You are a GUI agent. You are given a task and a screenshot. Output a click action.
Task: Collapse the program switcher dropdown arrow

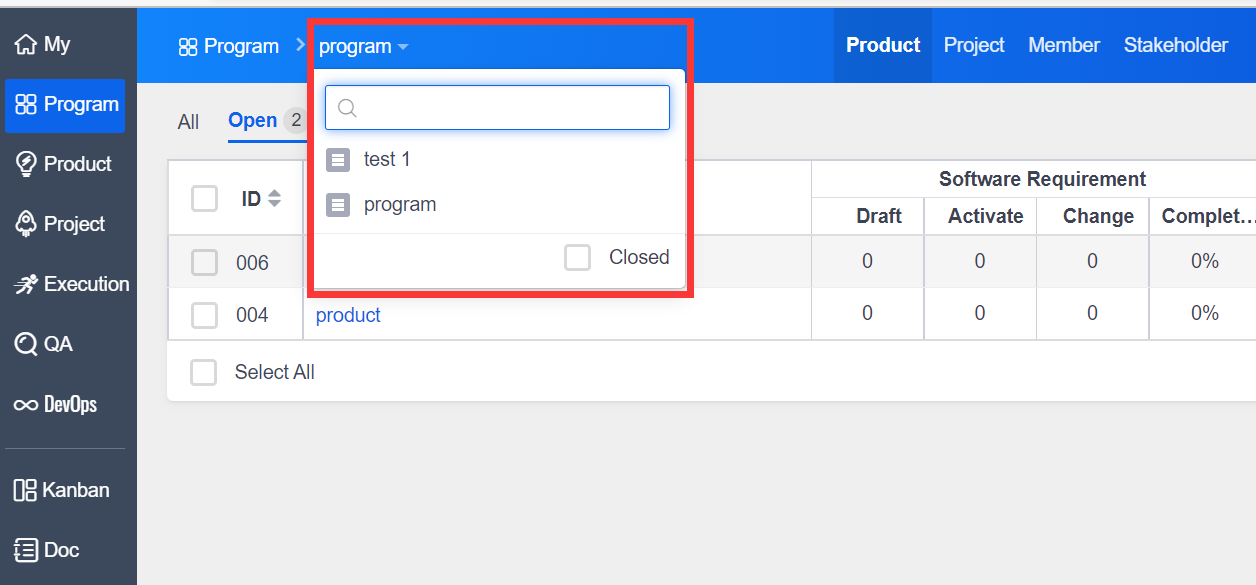[x=402, y=47]
